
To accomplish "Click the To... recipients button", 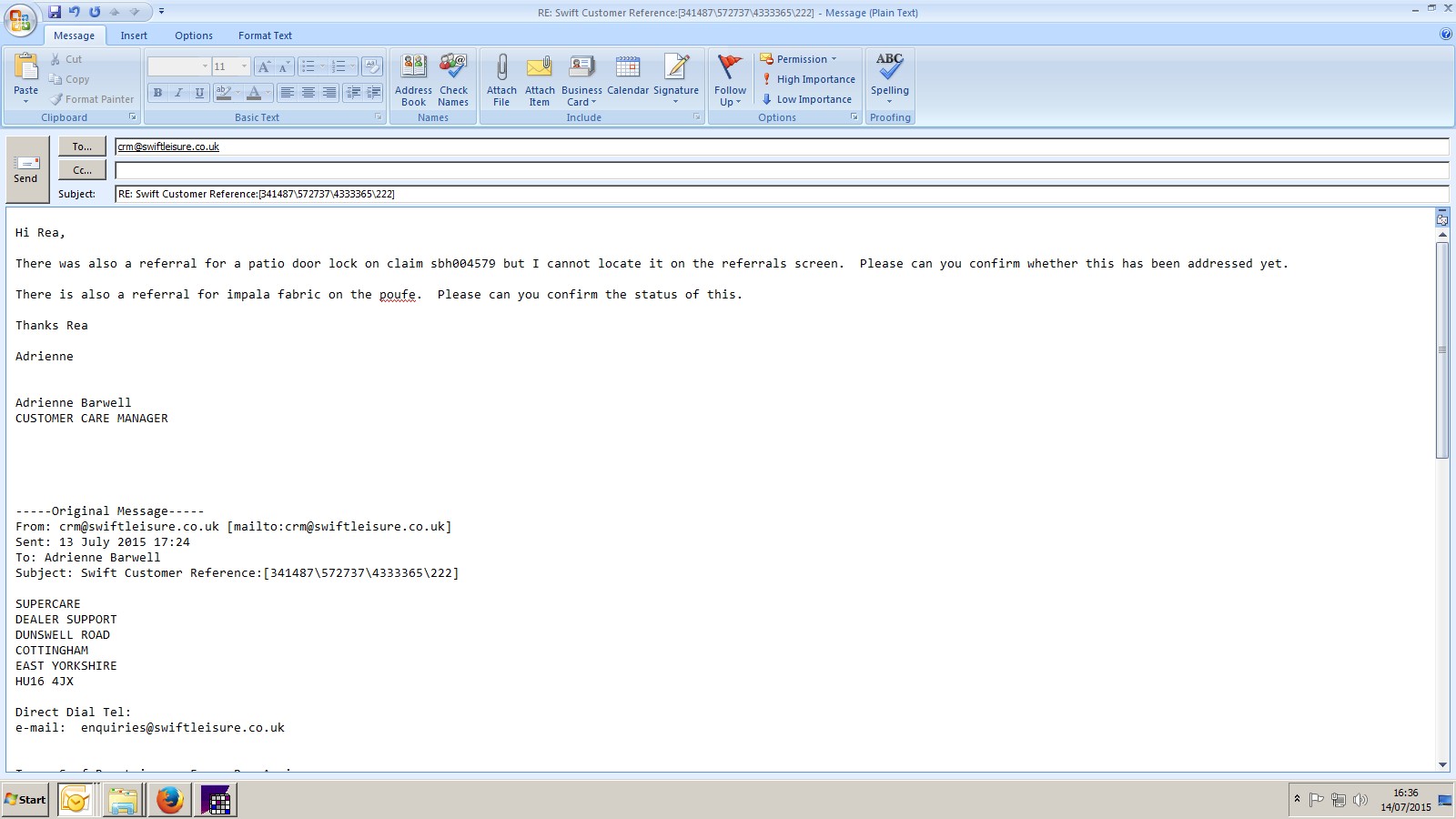I will click(83, 147).
